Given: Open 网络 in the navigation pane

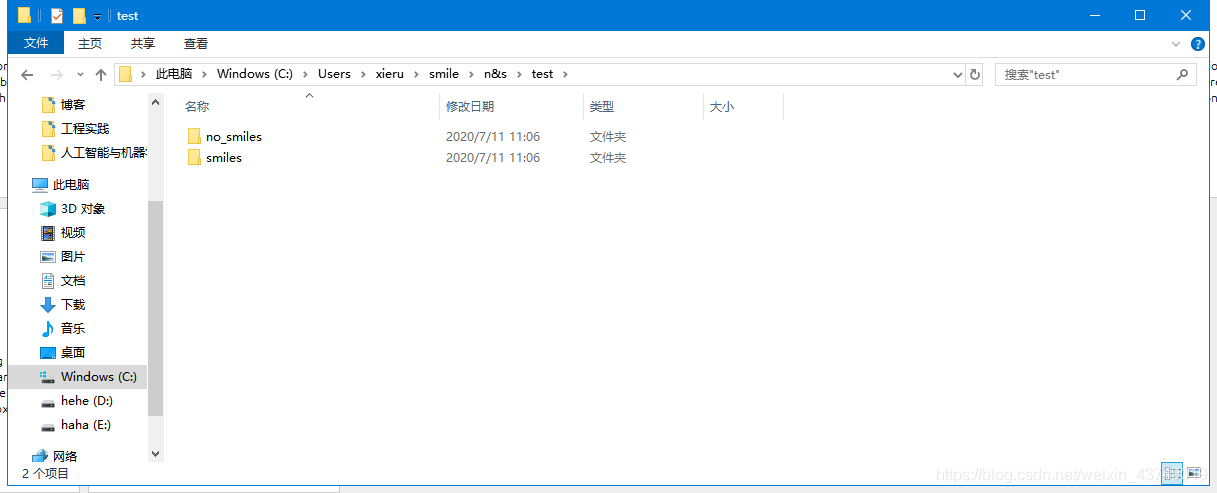Looking at the screenshot, I should coord(67,456).
